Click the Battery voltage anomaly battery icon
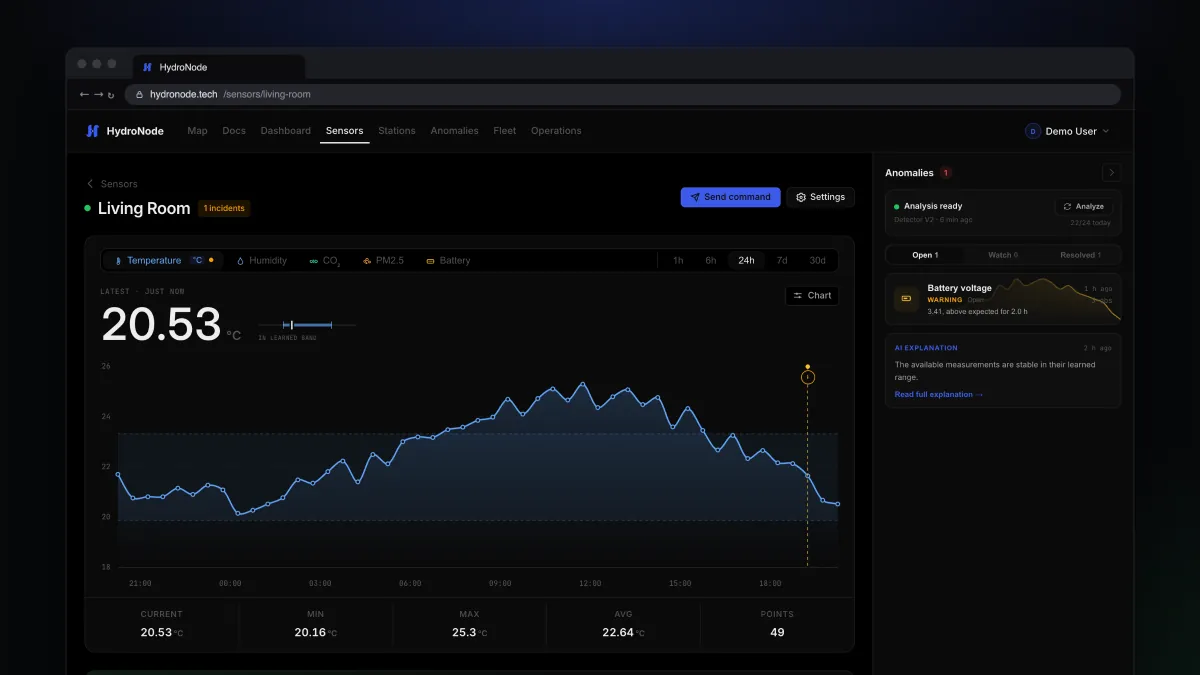Image resolution: width=1200 pixels, height=675 pixels. [x=906, y=298]
